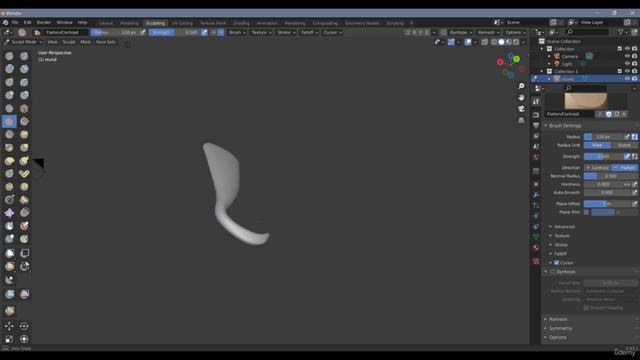Hide mund object with eye icon
The image size is (640, 360).
(627, 78)
